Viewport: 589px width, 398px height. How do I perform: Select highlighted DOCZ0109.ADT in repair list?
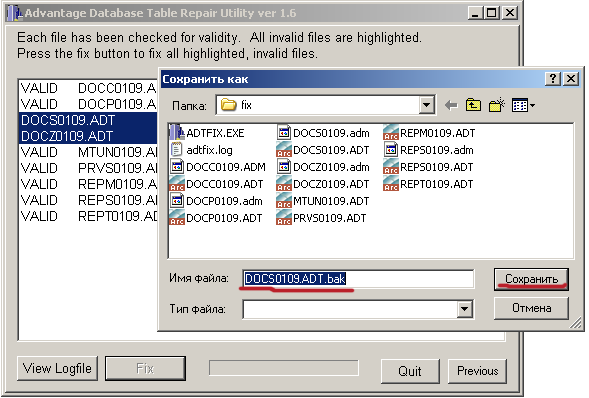point(88,136)
